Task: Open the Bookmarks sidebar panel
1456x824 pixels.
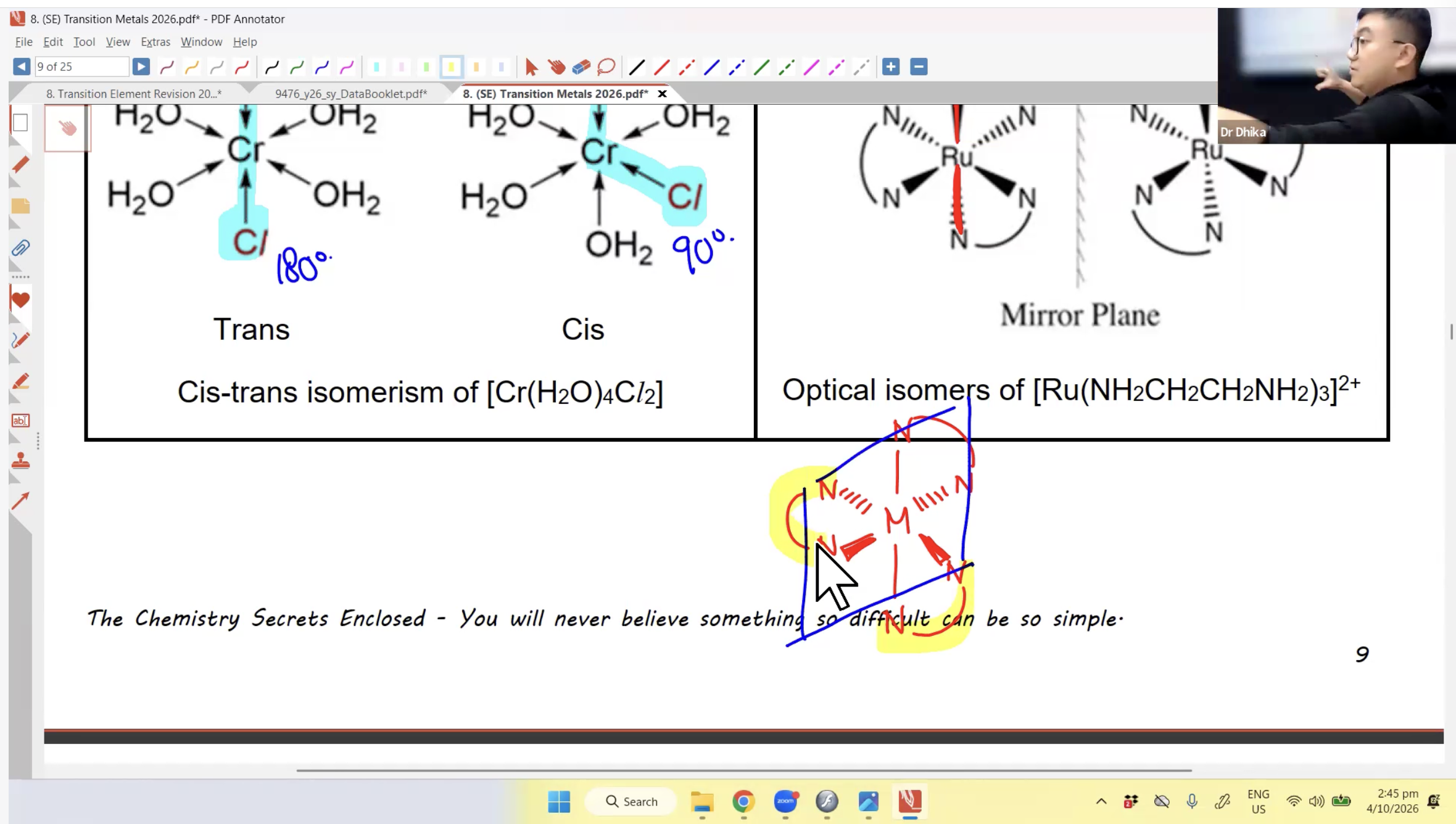Action: click(x=20, y=165)
